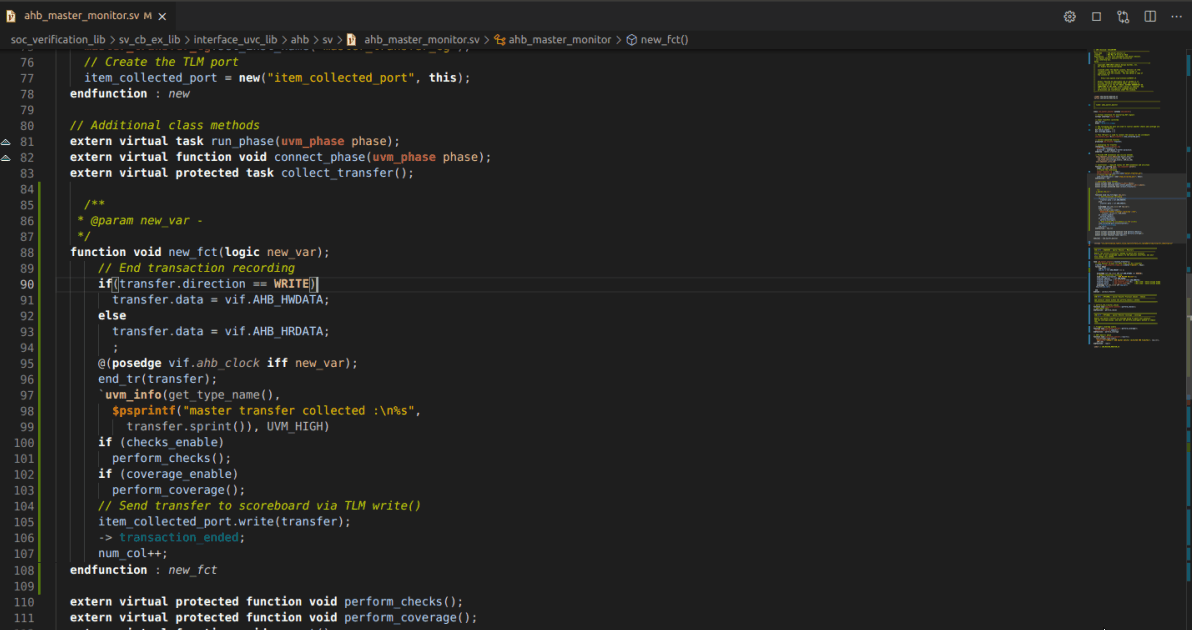1192x630 pixels.
Task: Click the highlighted minimap viewport slider
Action: pyautogui.click(x=1137, y=208)
